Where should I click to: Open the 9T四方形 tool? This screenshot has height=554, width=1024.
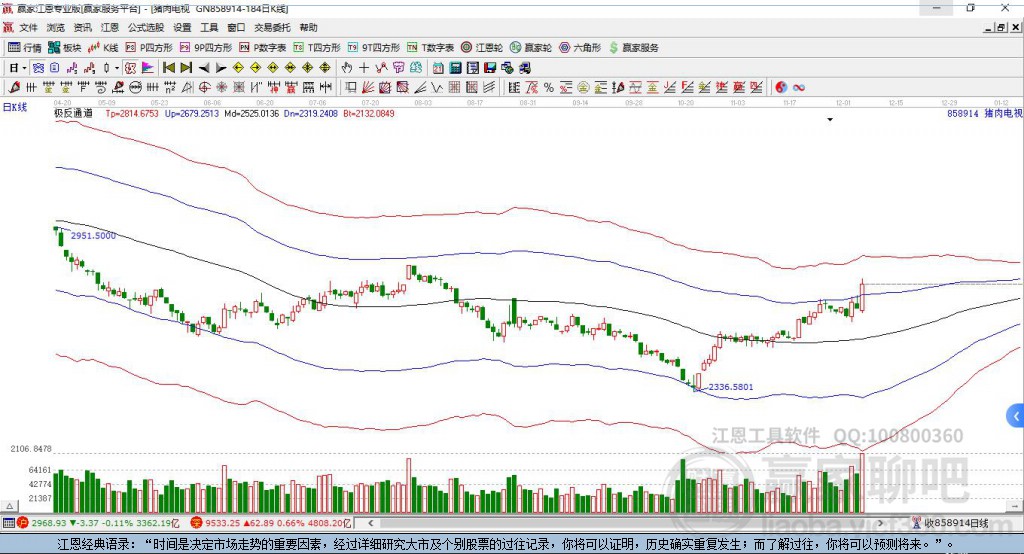click(x=374, y=48)
